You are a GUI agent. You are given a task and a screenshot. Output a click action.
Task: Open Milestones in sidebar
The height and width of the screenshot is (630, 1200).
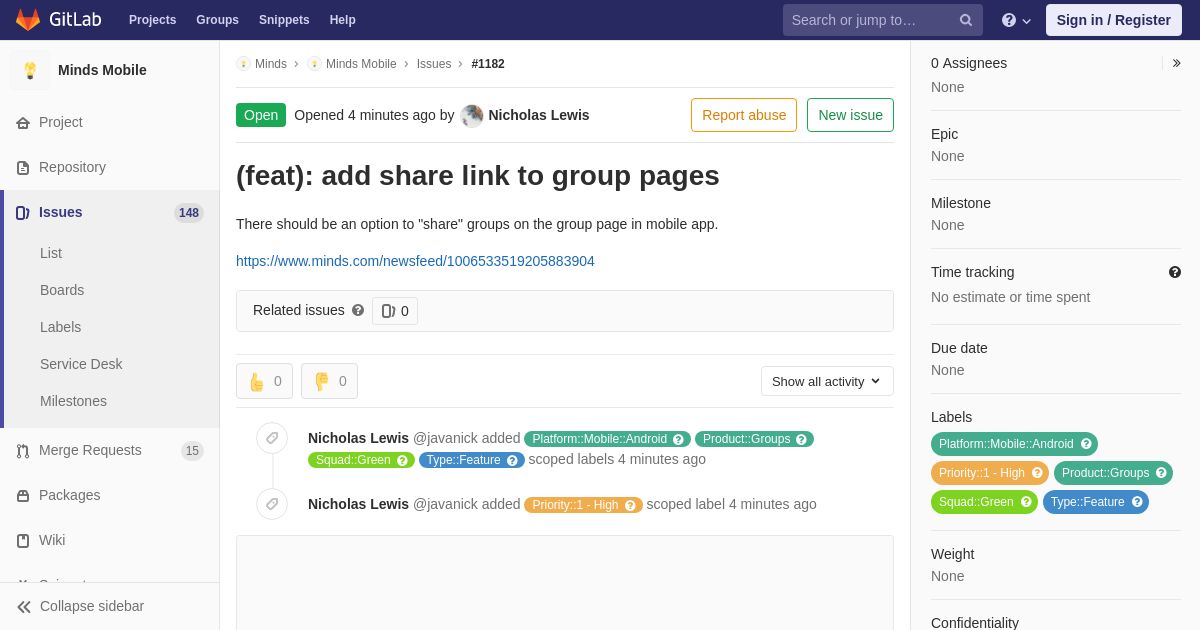[73, 401]
